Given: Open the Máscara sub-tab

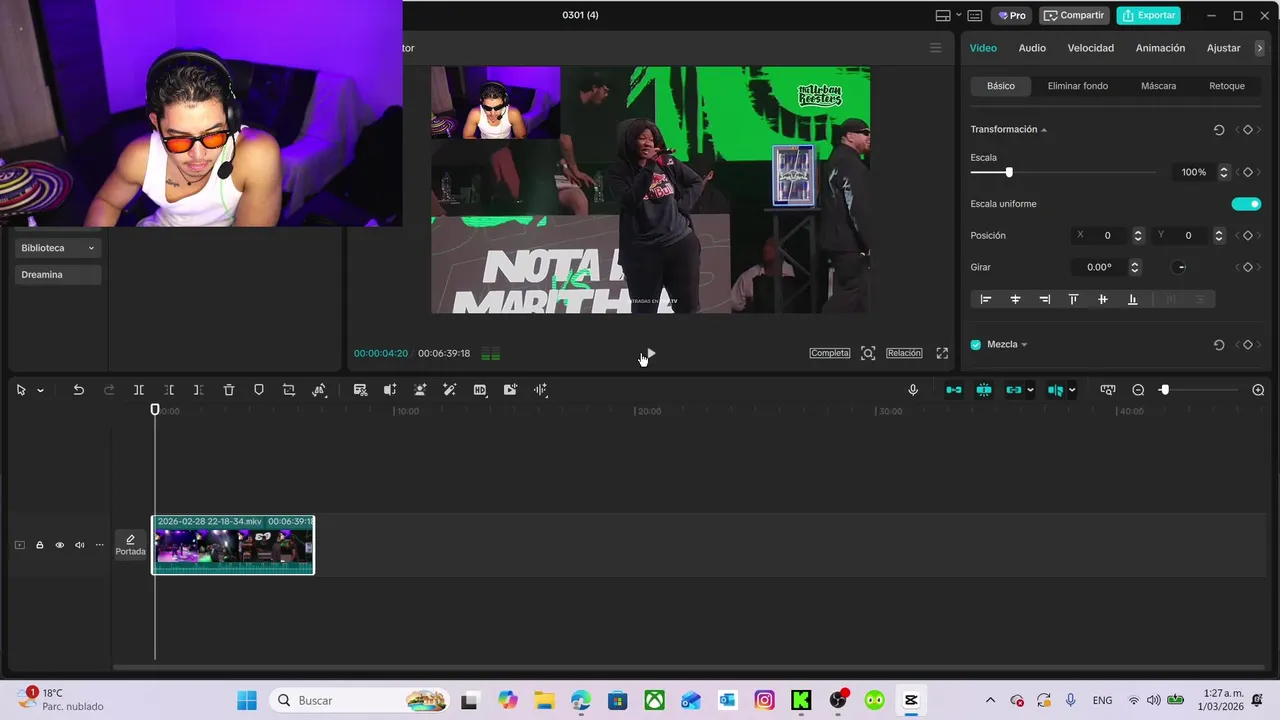Looking at the screenshot, I should point(1158,86).
